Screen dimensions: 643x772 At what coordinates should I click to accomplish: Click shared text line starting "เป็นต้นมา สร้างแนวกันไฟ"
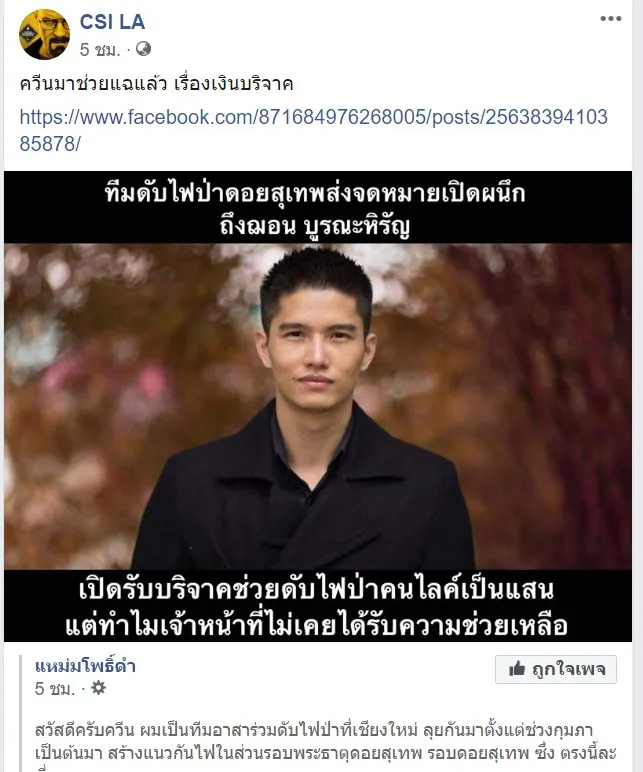coord(325,753)
